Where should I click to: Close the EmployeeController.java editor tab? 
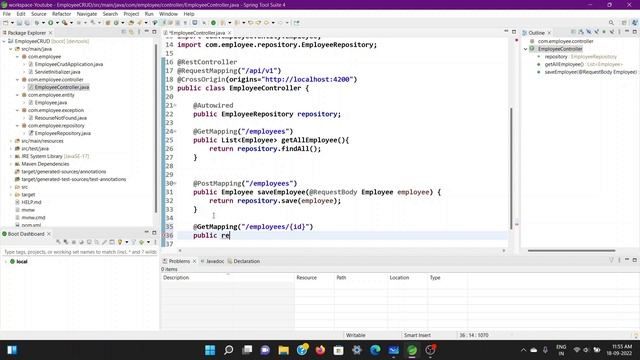pos(230,33)
